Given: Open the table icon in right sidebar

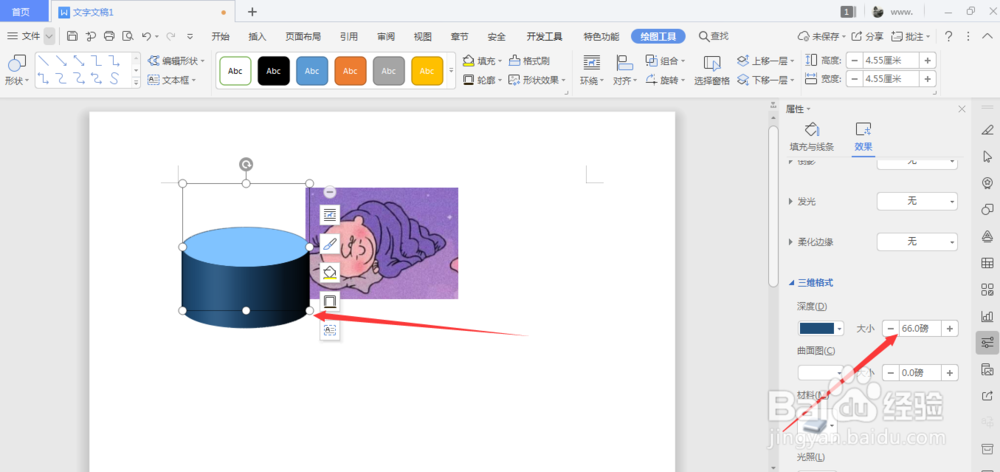Looking at the screenshot, I should [x=987, y=263].
